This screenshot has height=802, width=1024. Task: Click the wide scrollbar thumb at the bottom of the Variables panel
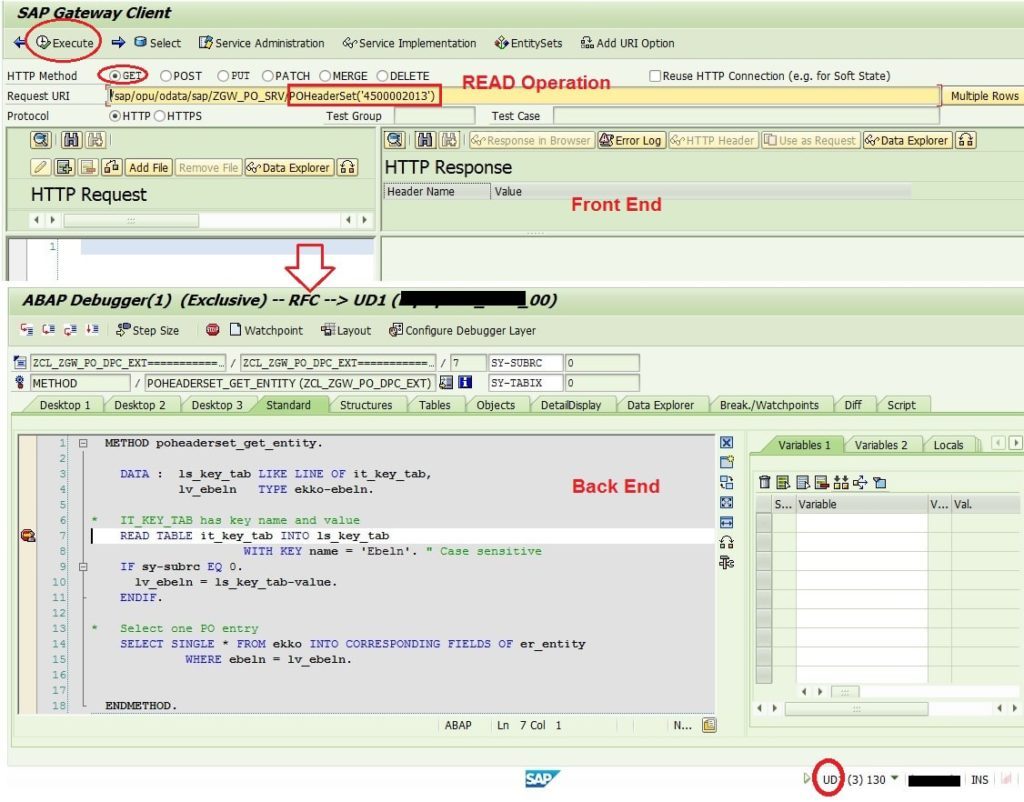click(x=856, y=708)
